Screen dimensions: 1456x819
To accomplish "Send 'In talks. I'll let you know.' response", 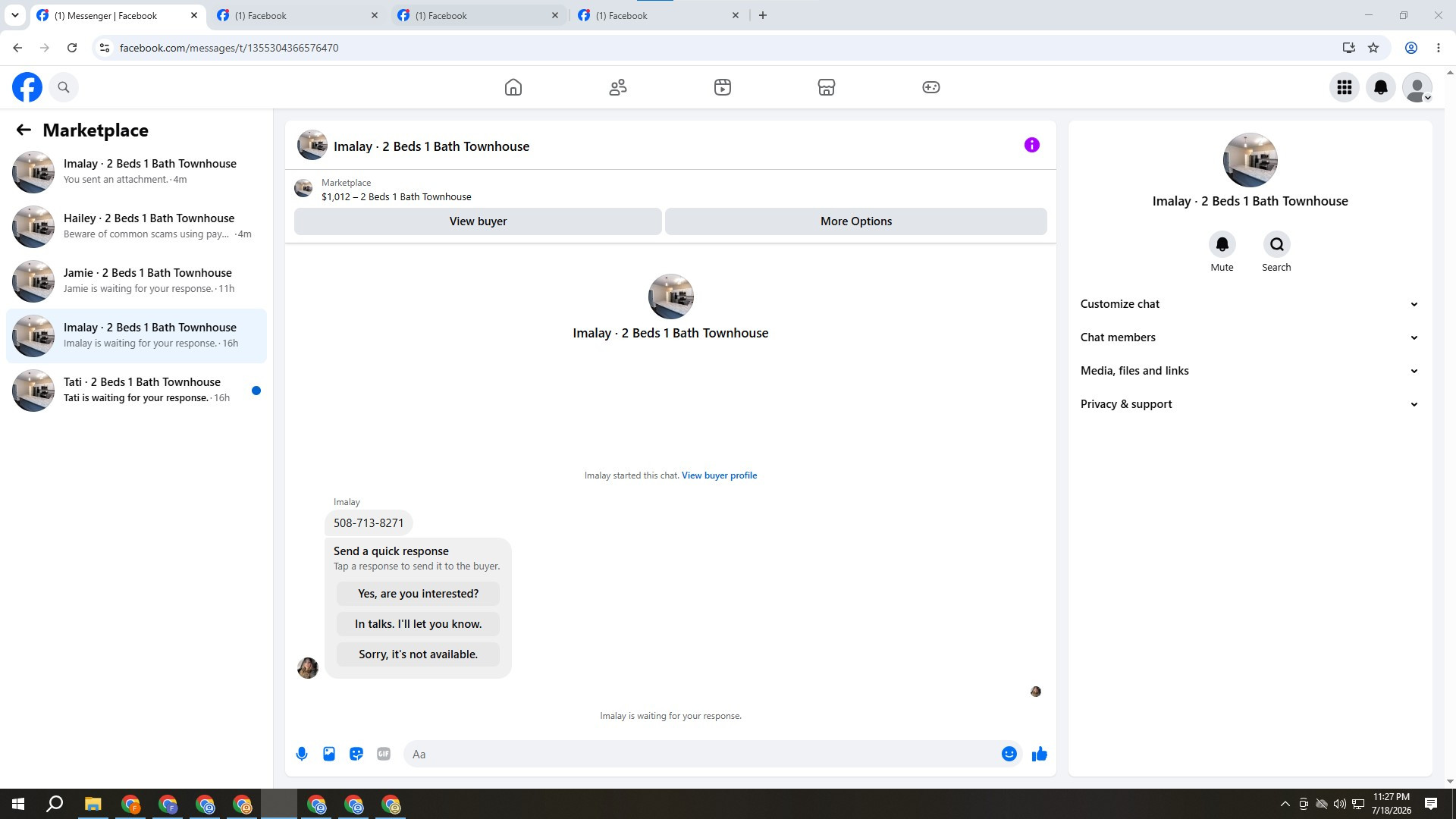I will click(x=418, y=624).
